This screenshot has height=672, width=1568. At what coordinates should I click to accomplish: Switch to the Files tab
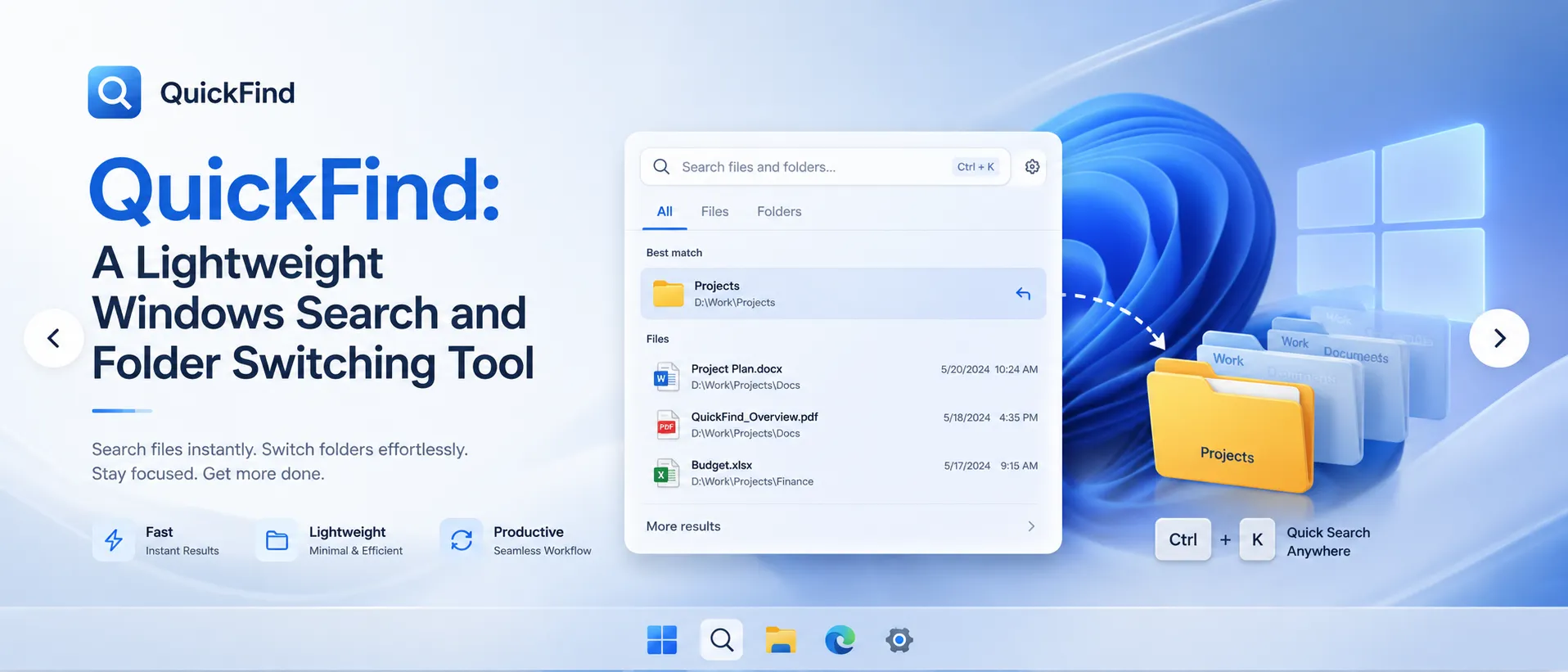click(x=714, y=211)
